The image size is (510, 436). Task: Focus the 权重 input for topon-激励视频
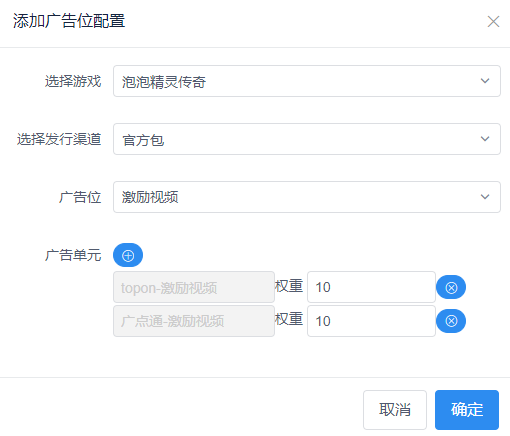371,287
